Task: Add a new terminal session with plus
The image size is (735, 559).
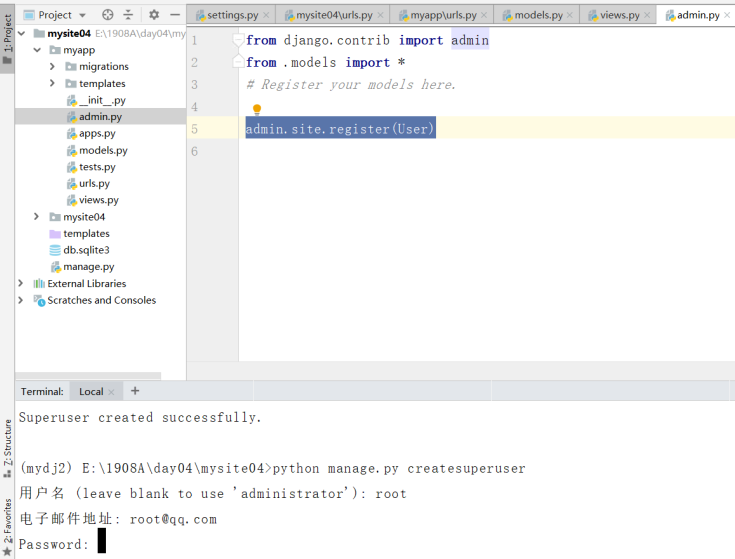Action: coord(135,391)
